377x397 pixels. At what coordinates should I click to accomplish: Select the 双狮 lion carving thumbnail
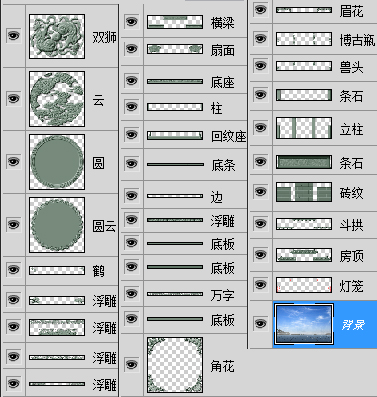(x=57, y=36)
